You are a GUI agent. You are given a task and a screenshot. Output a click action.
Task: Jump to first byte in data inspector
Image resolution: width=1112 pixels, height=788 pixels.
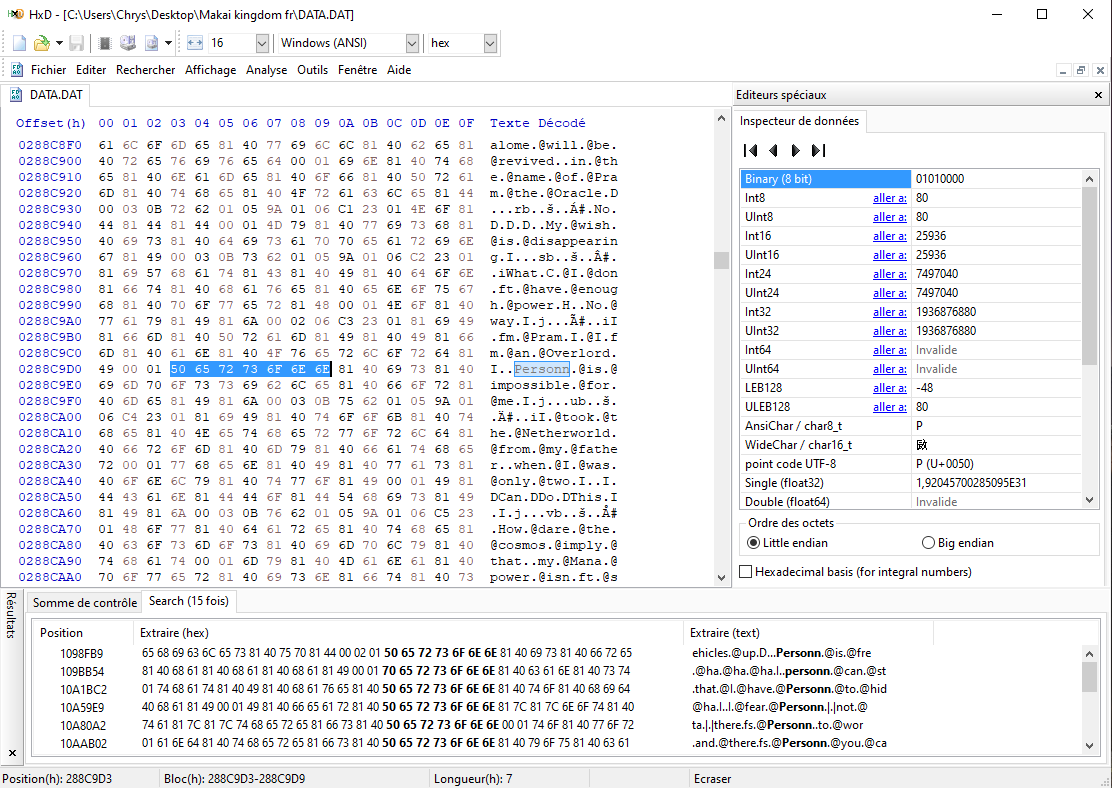coord(750,151)
